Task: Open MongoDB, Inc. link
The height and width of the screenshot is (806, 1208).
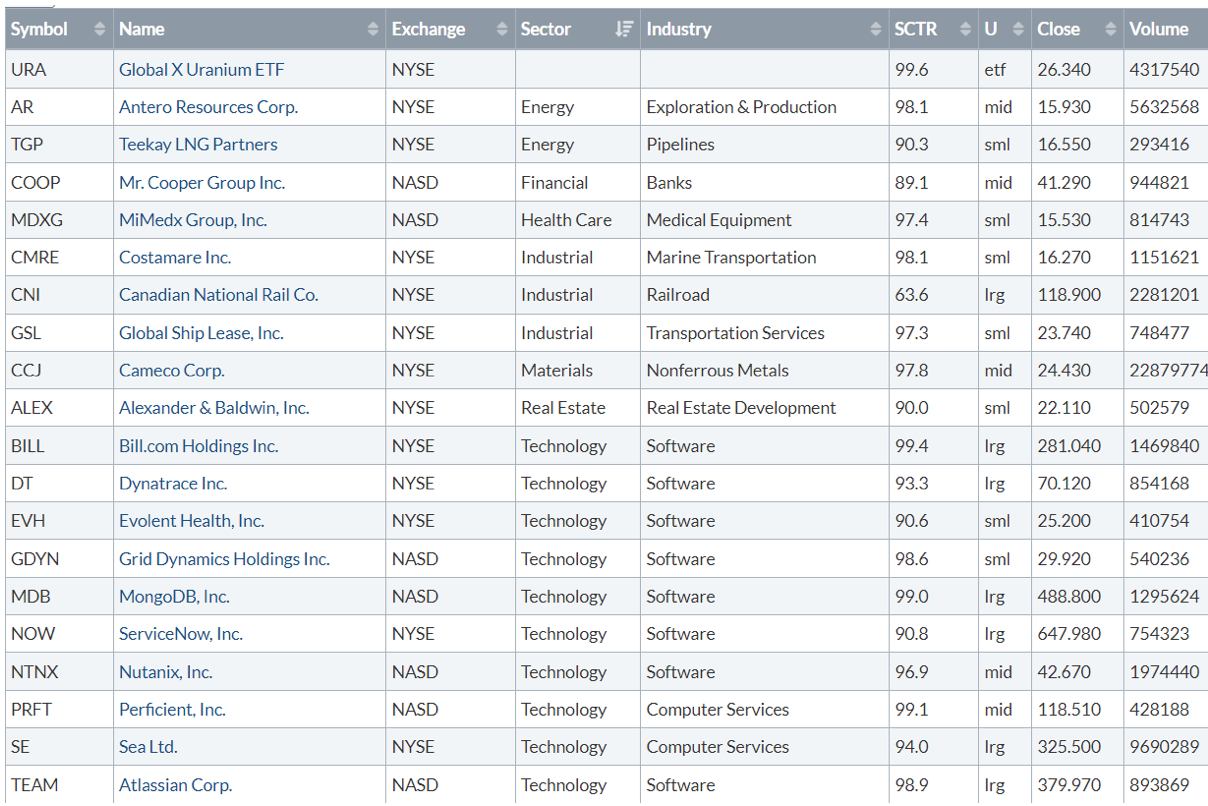Action: tap(174, 596)
